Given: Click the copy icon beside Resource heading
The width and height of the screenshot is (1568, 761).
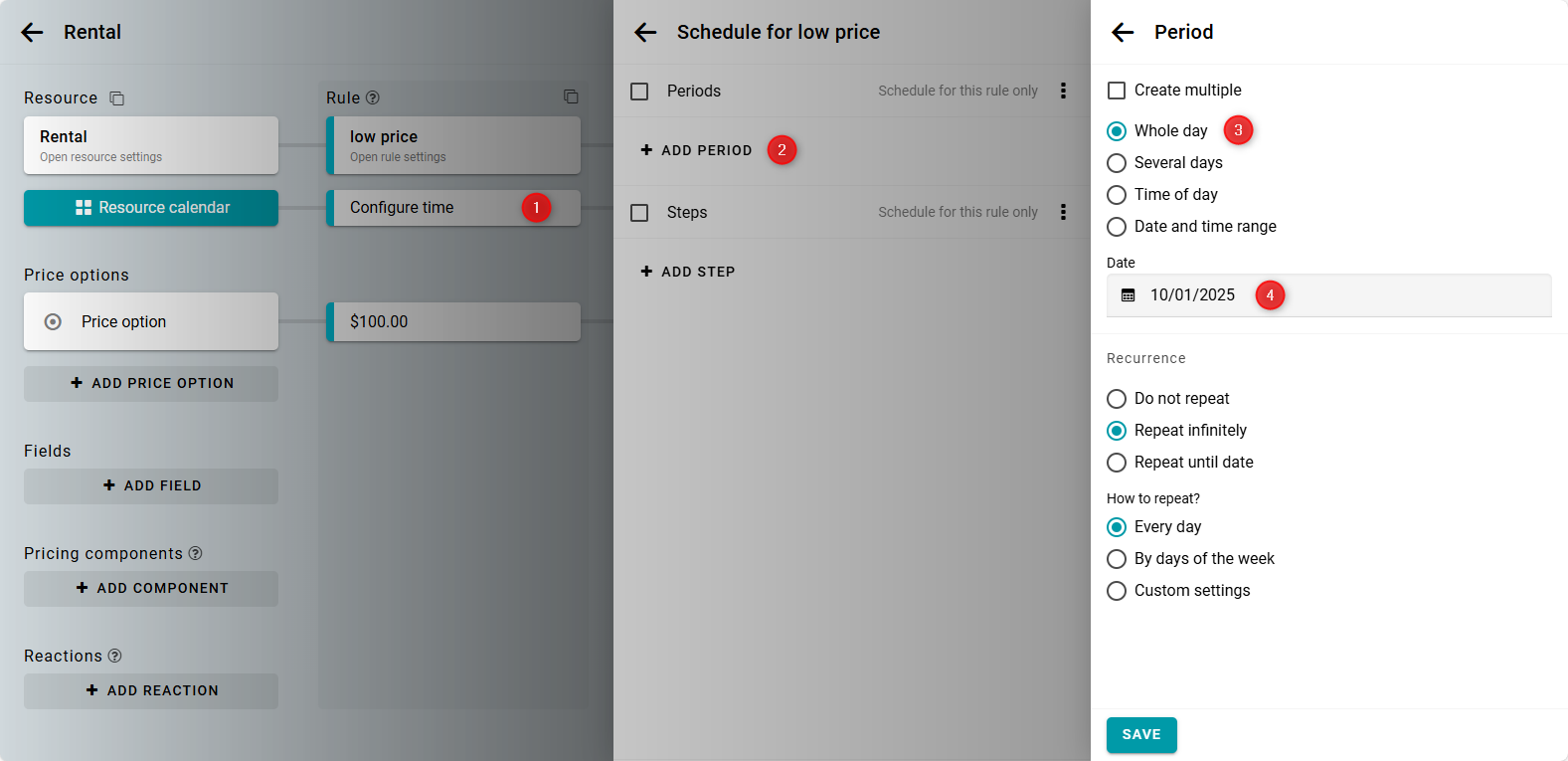Looking at the screenshot, I should coord(116,98).
